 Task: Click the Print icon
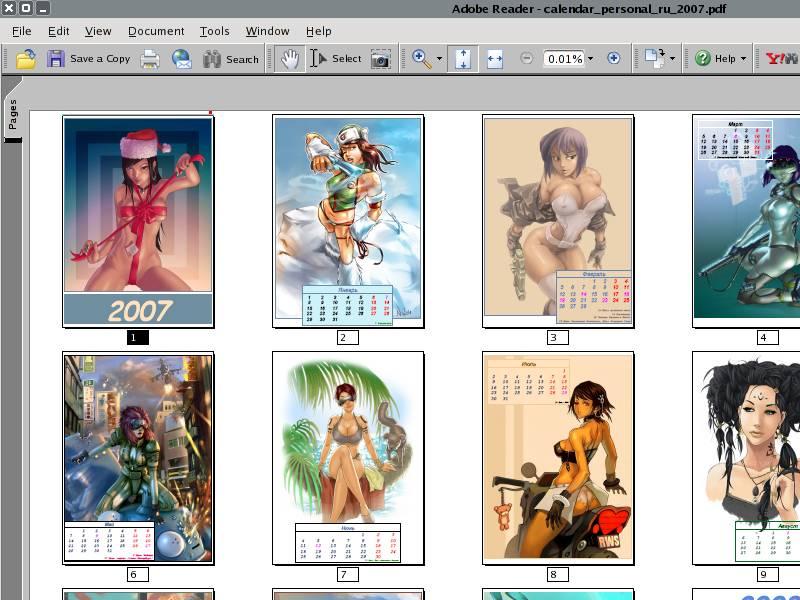coord(150,59)
